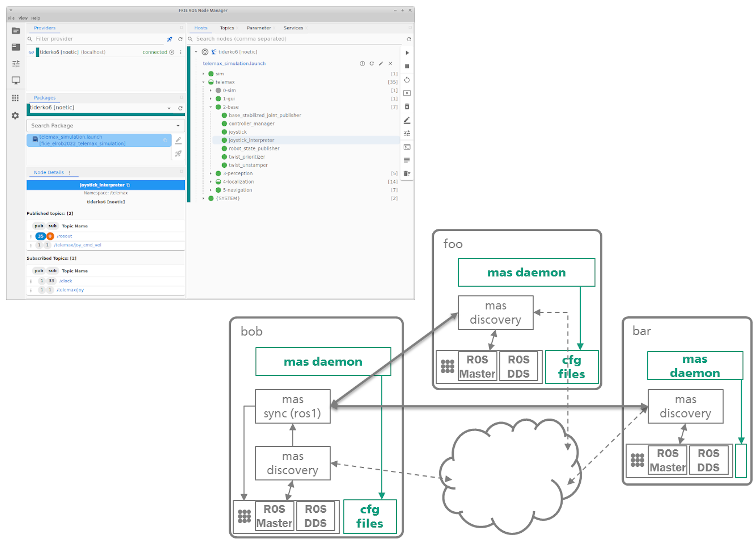Open the telemax_simulation.launch link in host tree
Image resolution: width=756 pixels, height=543 pixels.
234,64
